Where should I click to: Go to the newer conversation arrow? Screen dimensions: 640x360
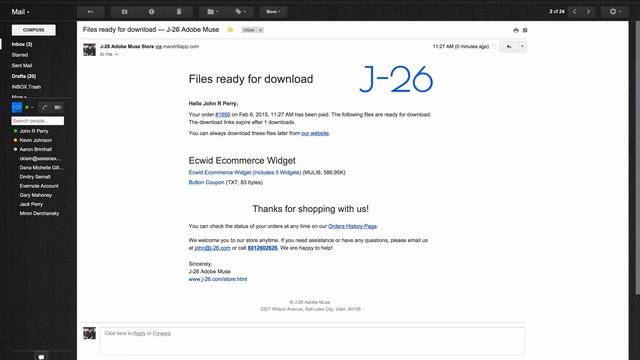(575, 11)
